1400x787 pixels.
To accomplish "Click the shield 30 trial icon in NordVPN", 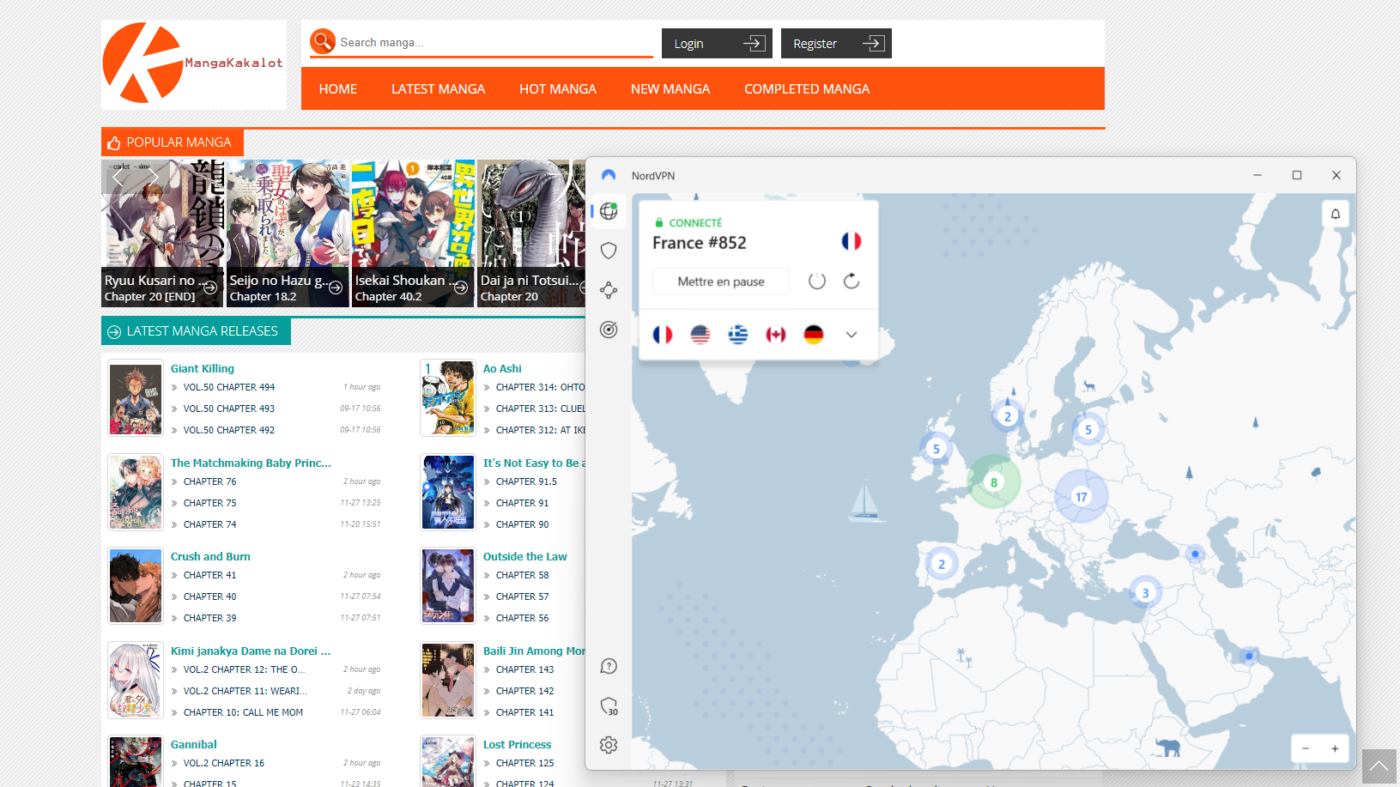I will tap(608, 707).
